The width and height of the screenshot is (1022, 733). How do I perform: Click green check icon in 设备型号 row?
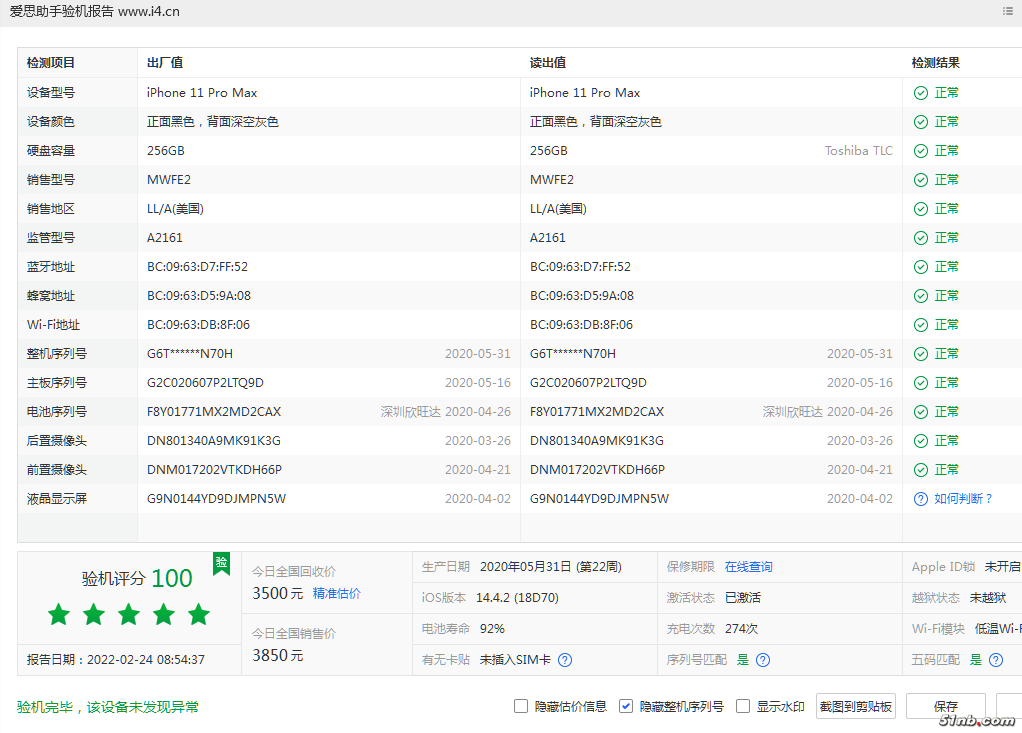click(x=920, y=93)
